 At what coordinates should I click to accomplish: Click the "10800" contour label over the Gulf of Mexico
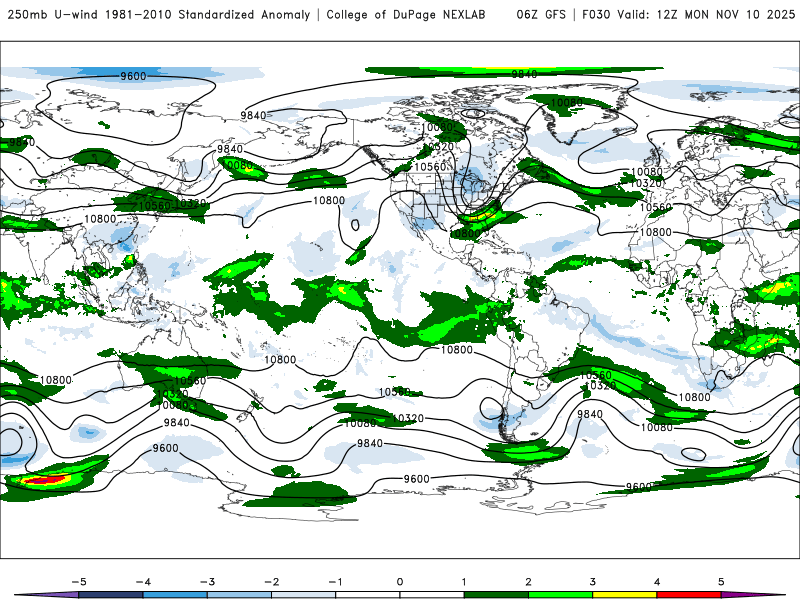[x=465, y=234]
